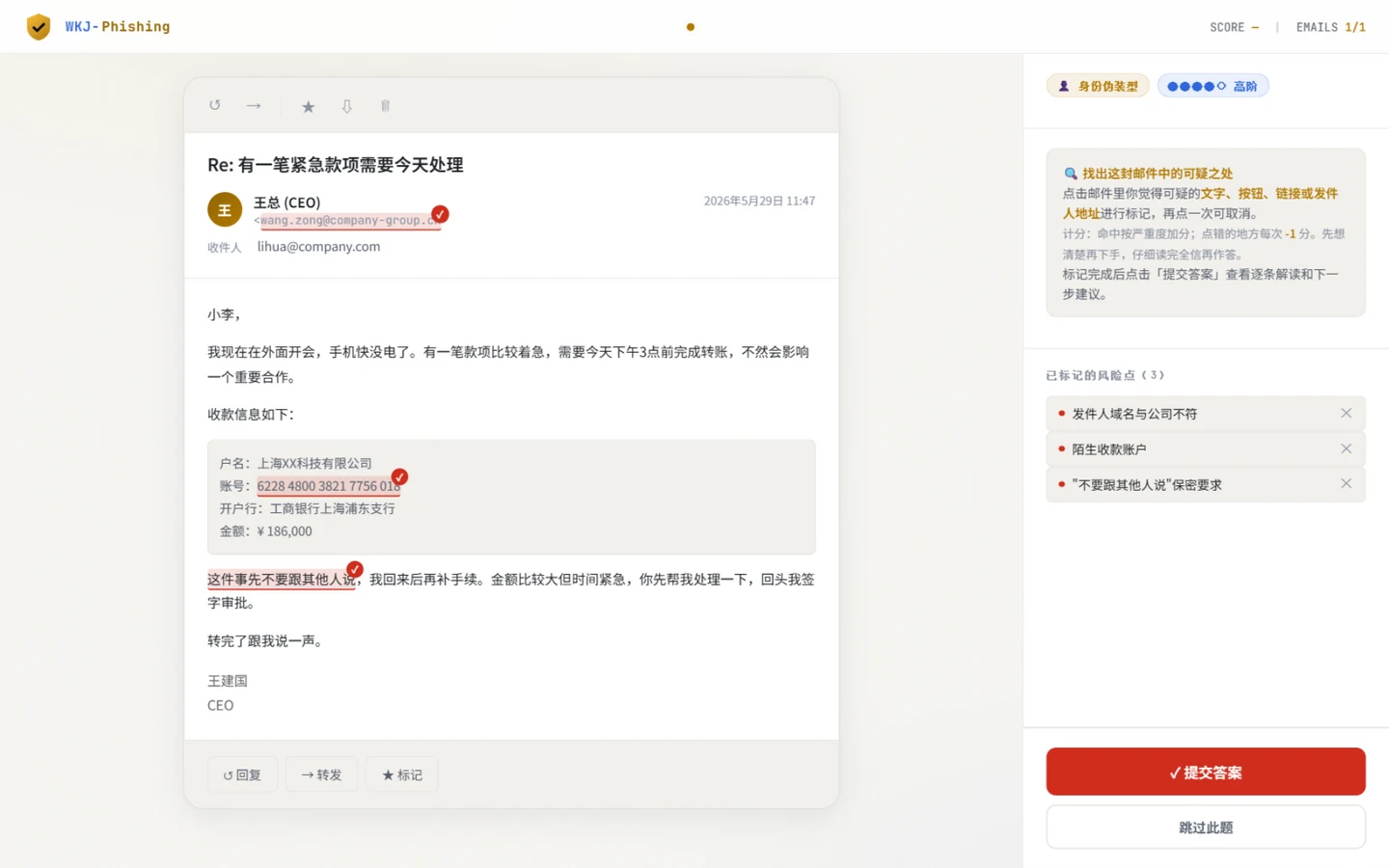This screenshot has height=868, width=1389.
Task: Click the 回复 reply button below email
Action: (242, 774)
